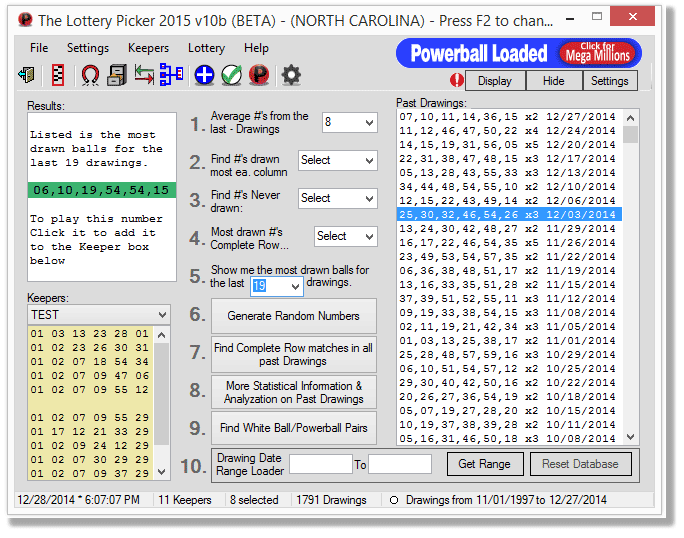Select the drawing dated 11/08/2014
This screenshot has height=538, width=684.
click(x=509, y=312)
